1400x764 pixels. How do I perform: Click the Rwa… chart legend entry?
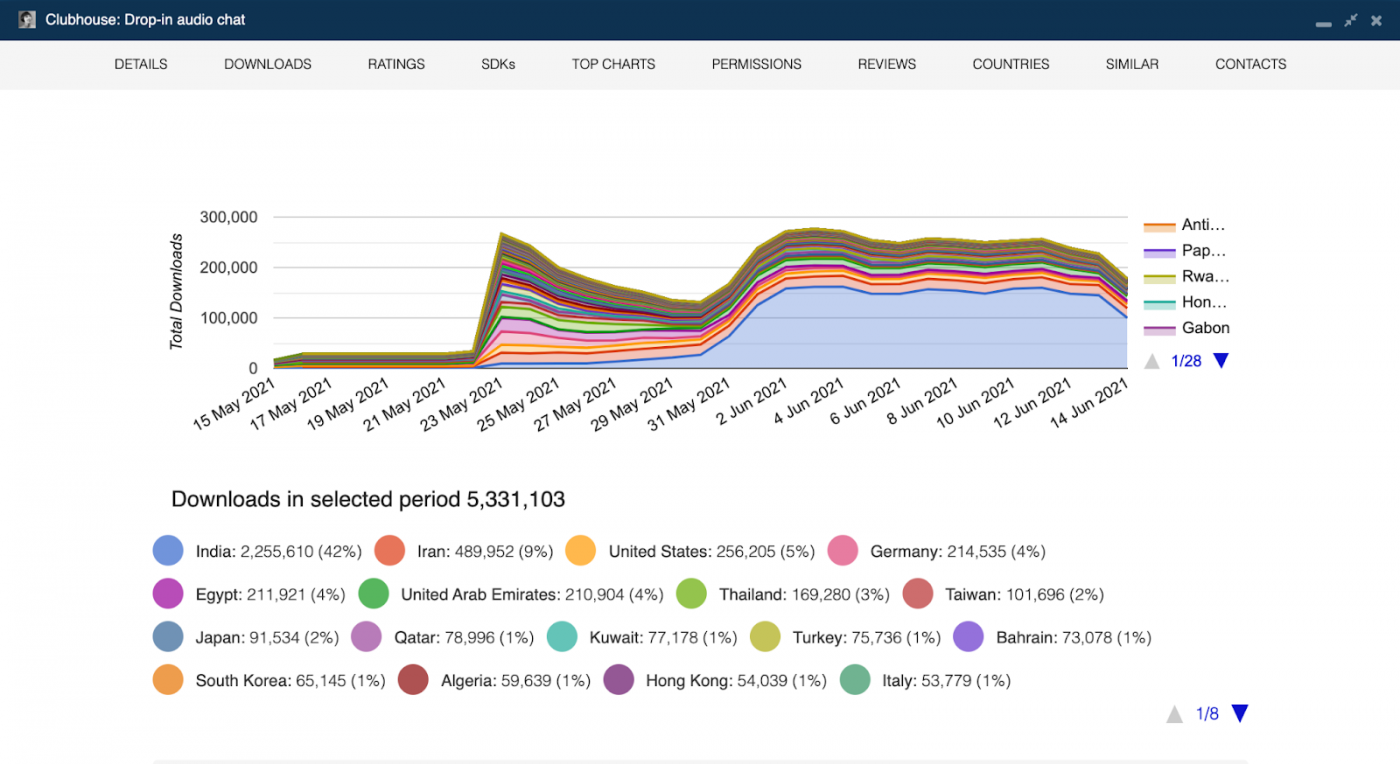pyautogui.click(x=1186, y=277)
